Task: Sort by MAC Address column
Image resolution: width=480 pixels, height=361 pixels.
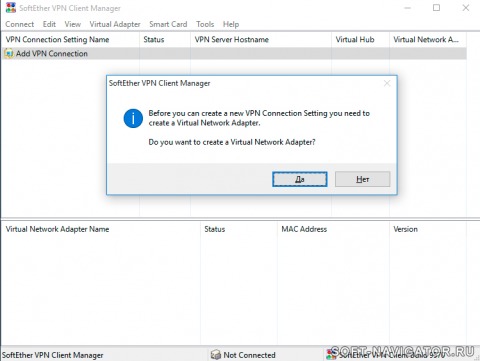Action: point(333,229)
